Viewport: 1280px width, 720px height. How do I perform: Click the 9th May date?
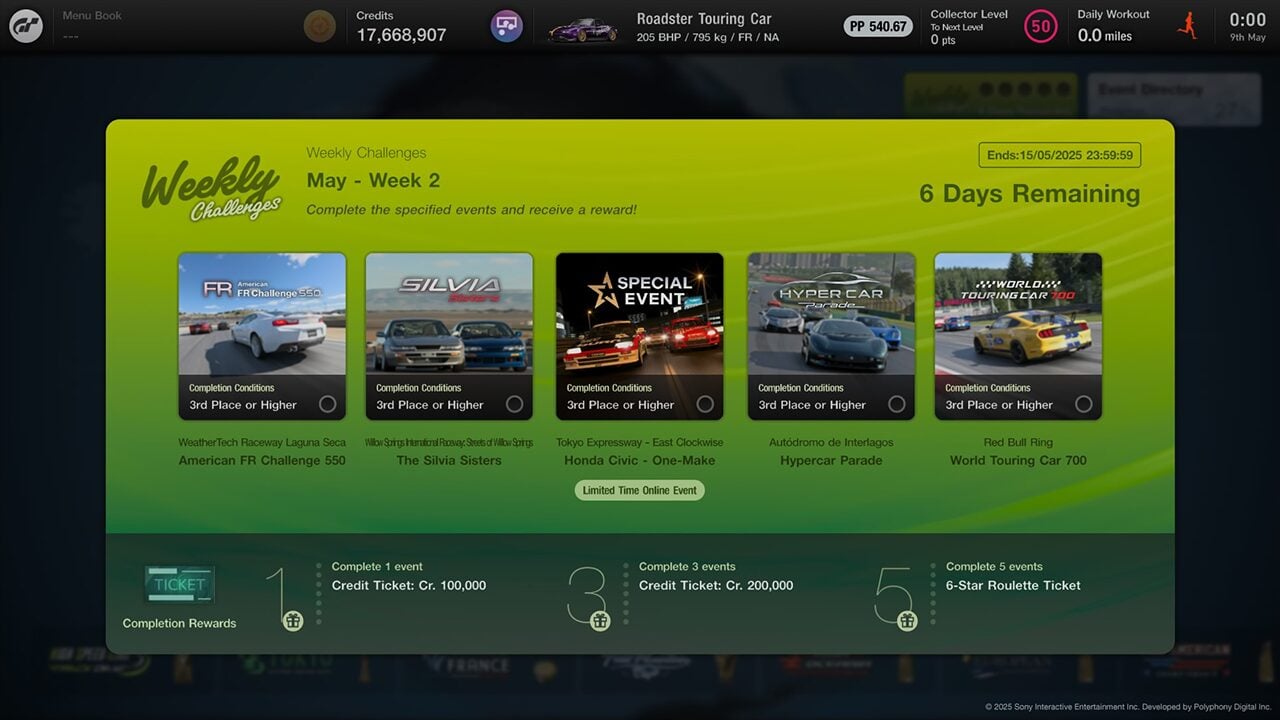pos(1248,38)
